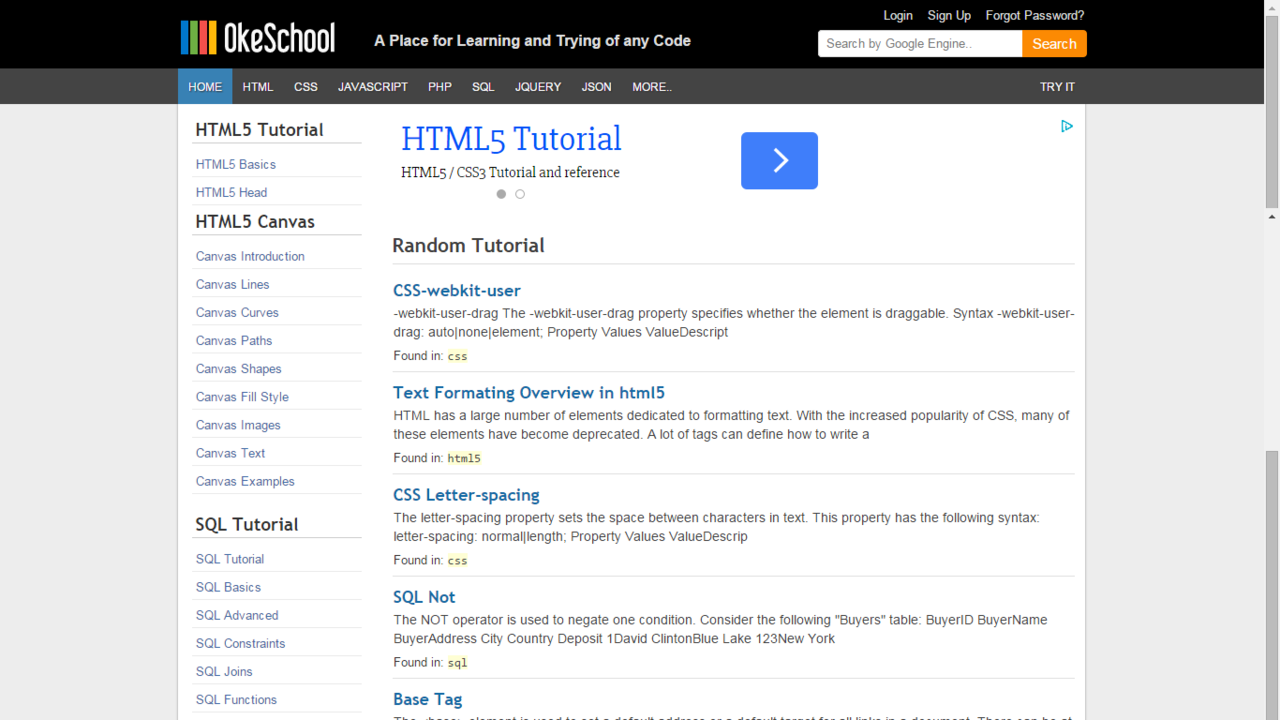Viewport: 1280px width, 720px height.
Task: Open the HTML menu tab
Action: 258,87
